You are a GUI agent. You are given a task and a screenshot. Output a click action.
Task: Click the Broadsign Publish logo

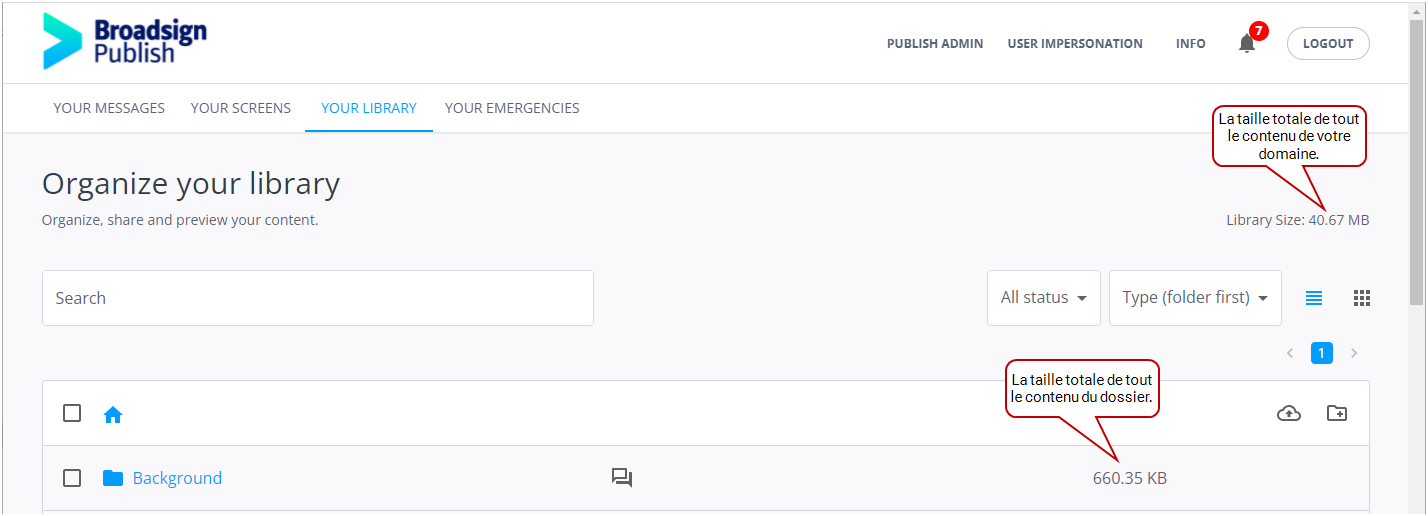pyautogui.click(x=125, y=42)
